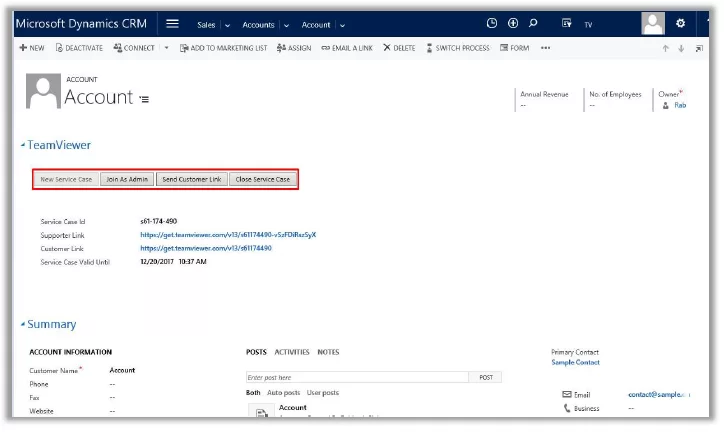Click the quick create plus icon

point(513,24)
